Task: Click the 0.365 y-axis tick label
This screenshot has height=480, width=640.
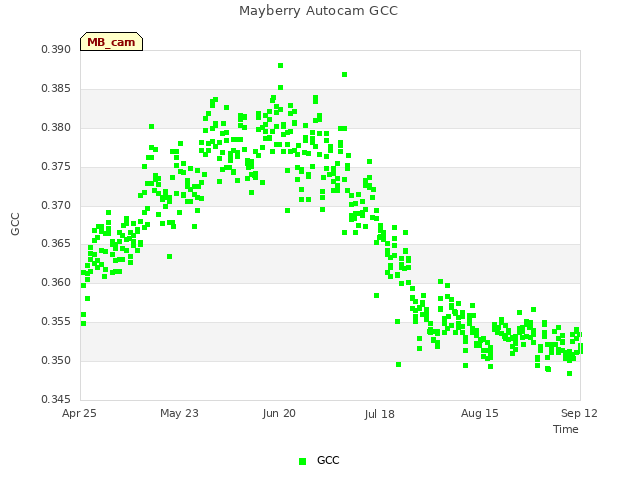Action: tap(56, 244)
